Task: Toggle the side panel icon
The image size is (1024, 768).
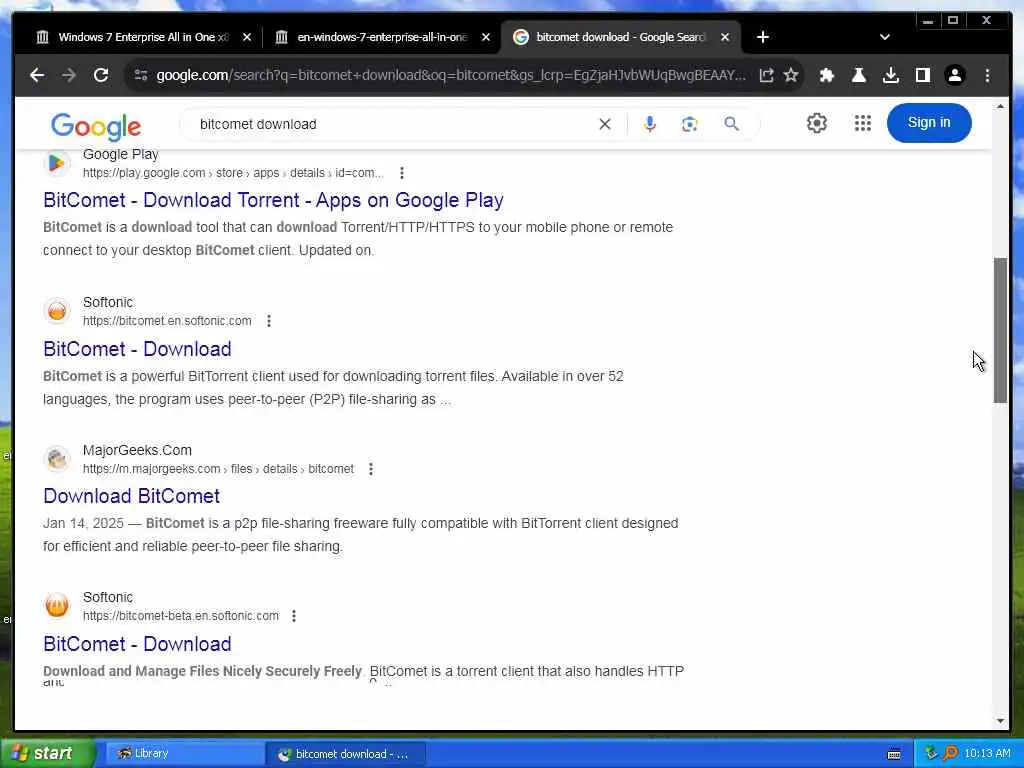Action: (923, 75)
